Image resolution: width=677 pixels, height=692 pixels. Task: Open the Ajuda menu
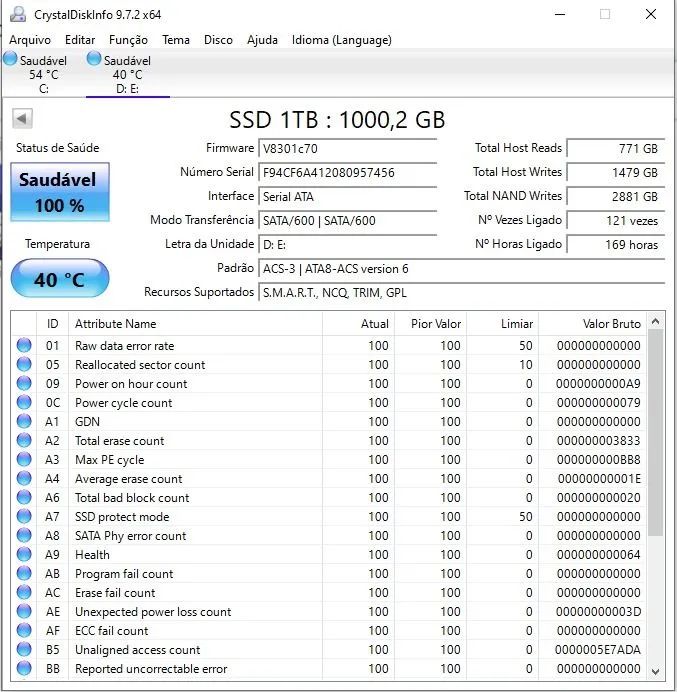(x=262, y=40)
